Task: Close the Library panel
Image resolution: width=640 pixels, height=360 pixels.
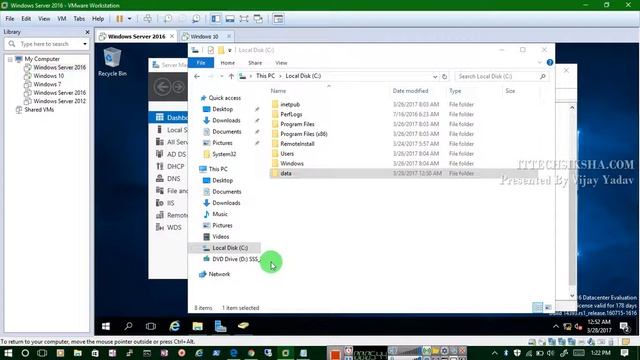Action: pos(87,32)
